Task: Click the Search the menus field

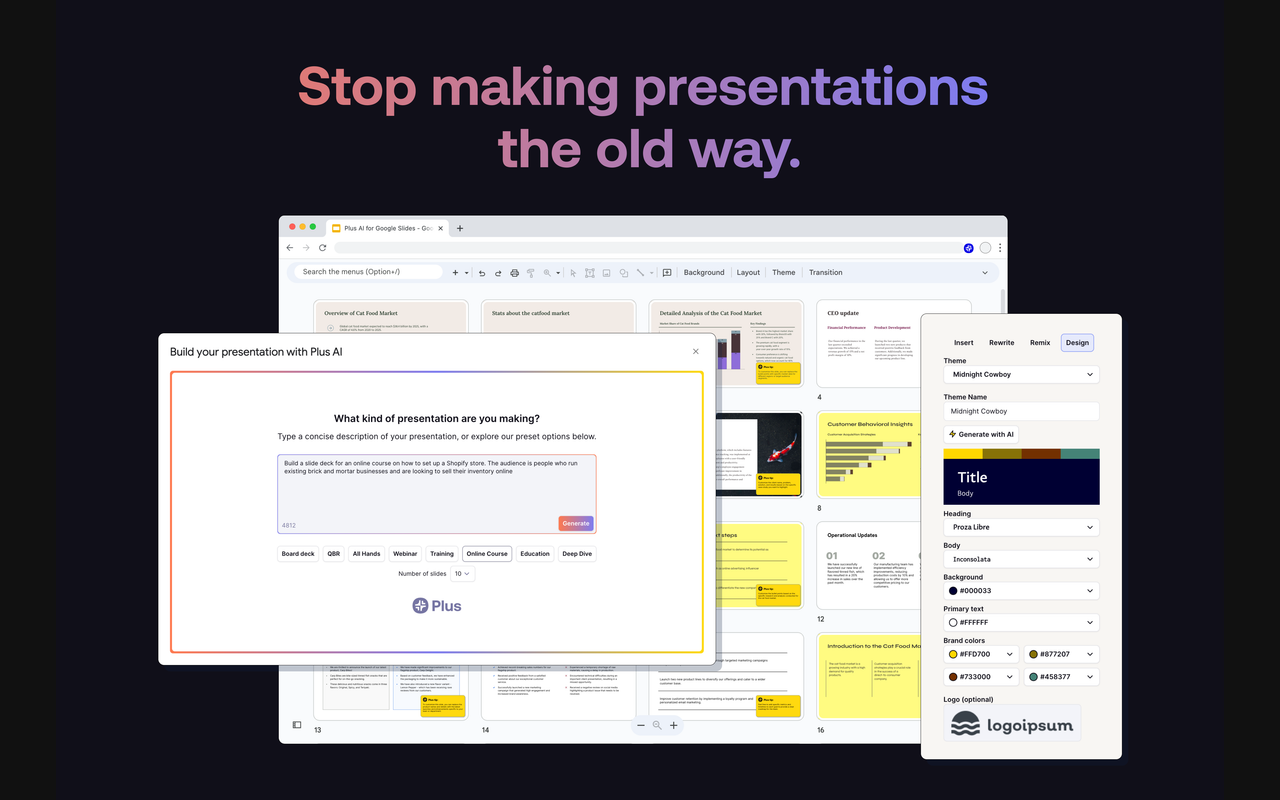Action: pos(369,272)
